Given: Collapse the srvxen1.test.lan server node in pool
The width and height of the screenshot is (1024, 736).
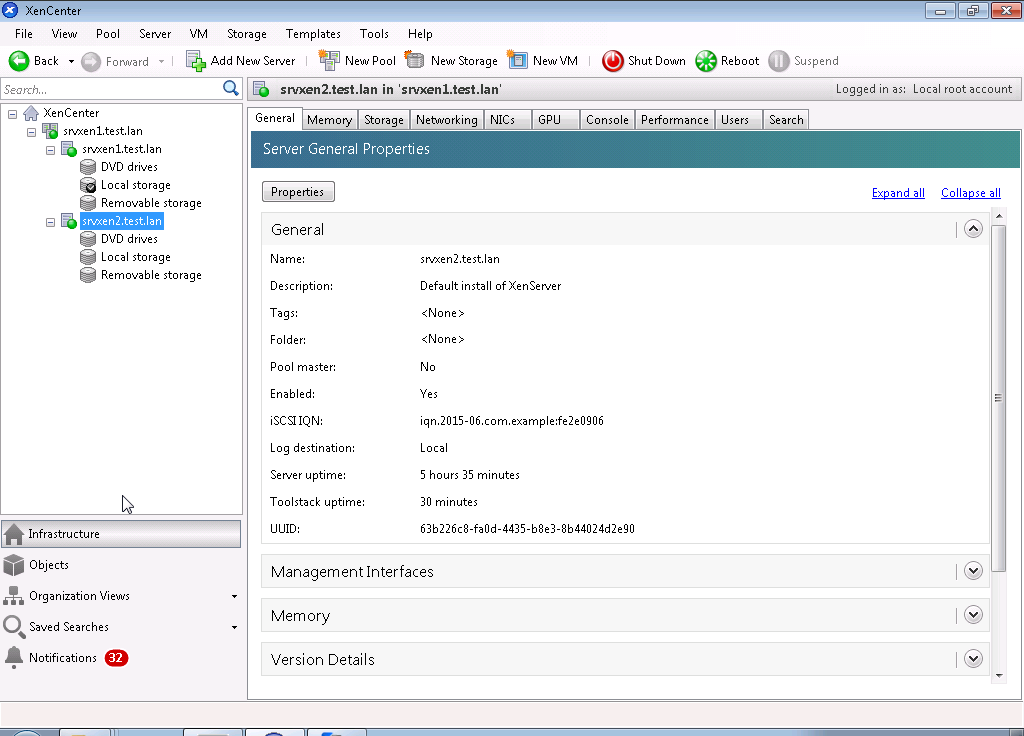Looking at the screenshot, I should 50,150.
